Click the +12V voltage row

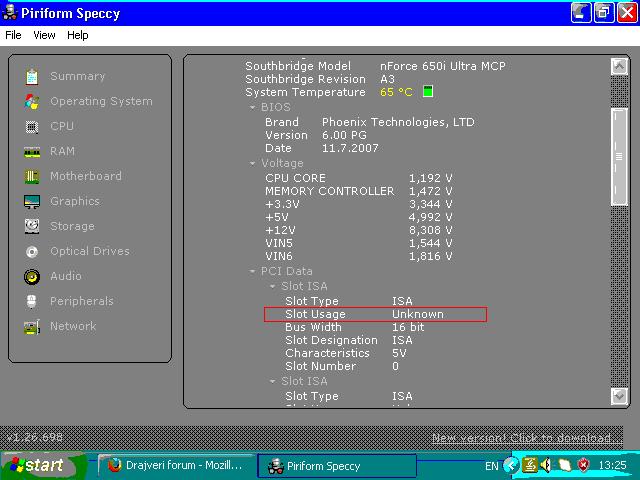click(359, 230)
